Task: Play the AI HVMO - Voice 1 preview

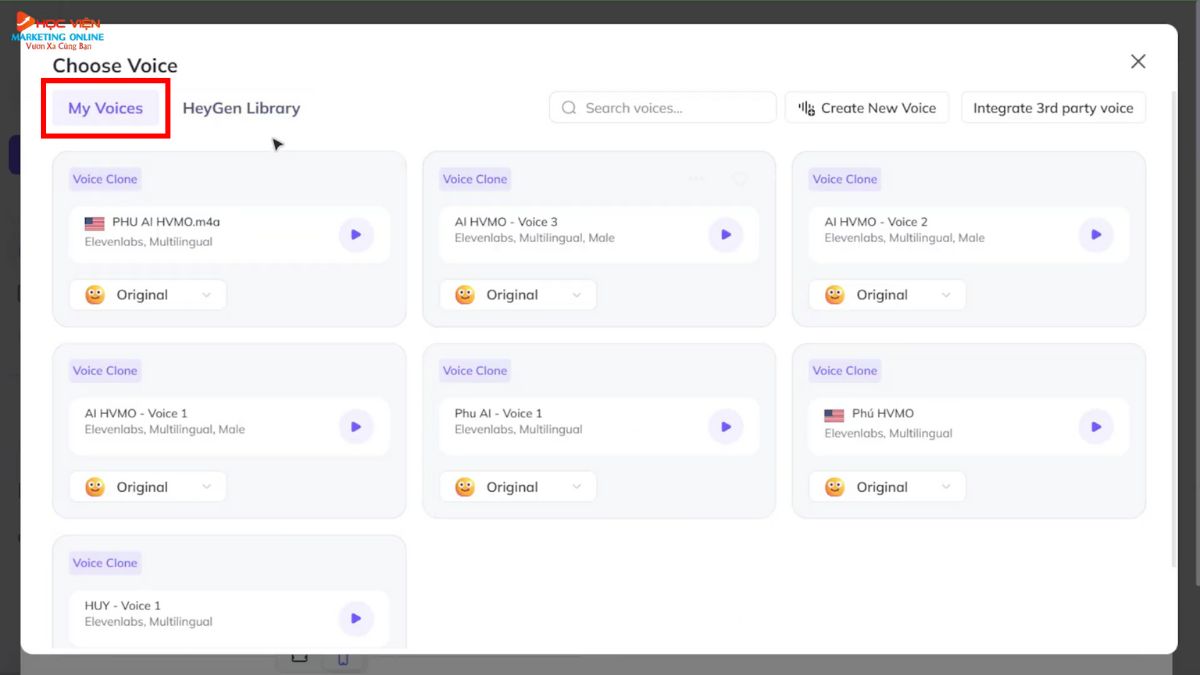Action: coord(356,427)
